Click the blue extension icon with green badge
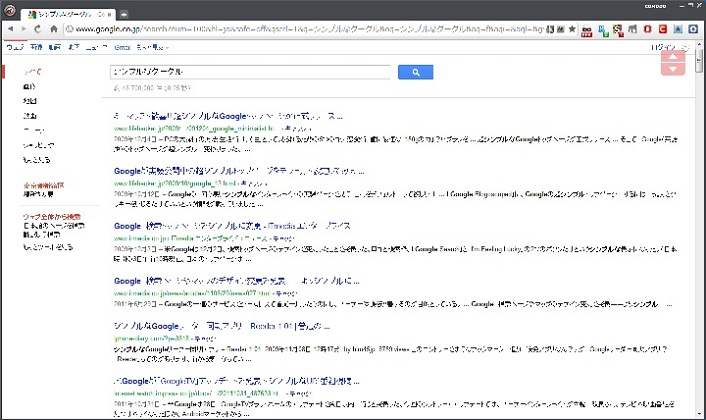 point(603,30)
